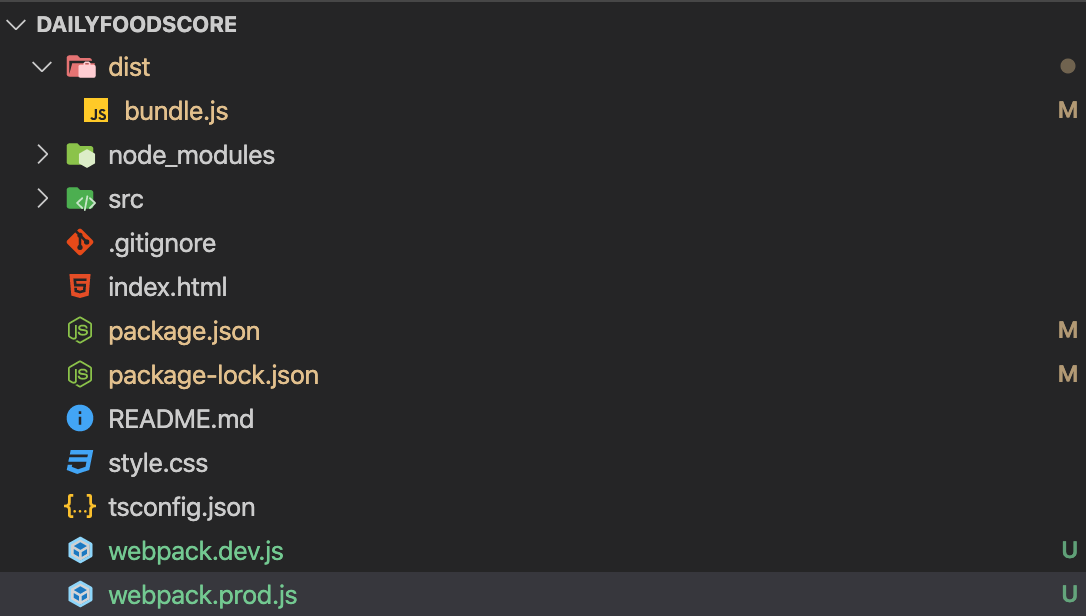Screen dimensions: 1086x616
Task: Click the modified dot indicator on dist
Action: 1067,66
